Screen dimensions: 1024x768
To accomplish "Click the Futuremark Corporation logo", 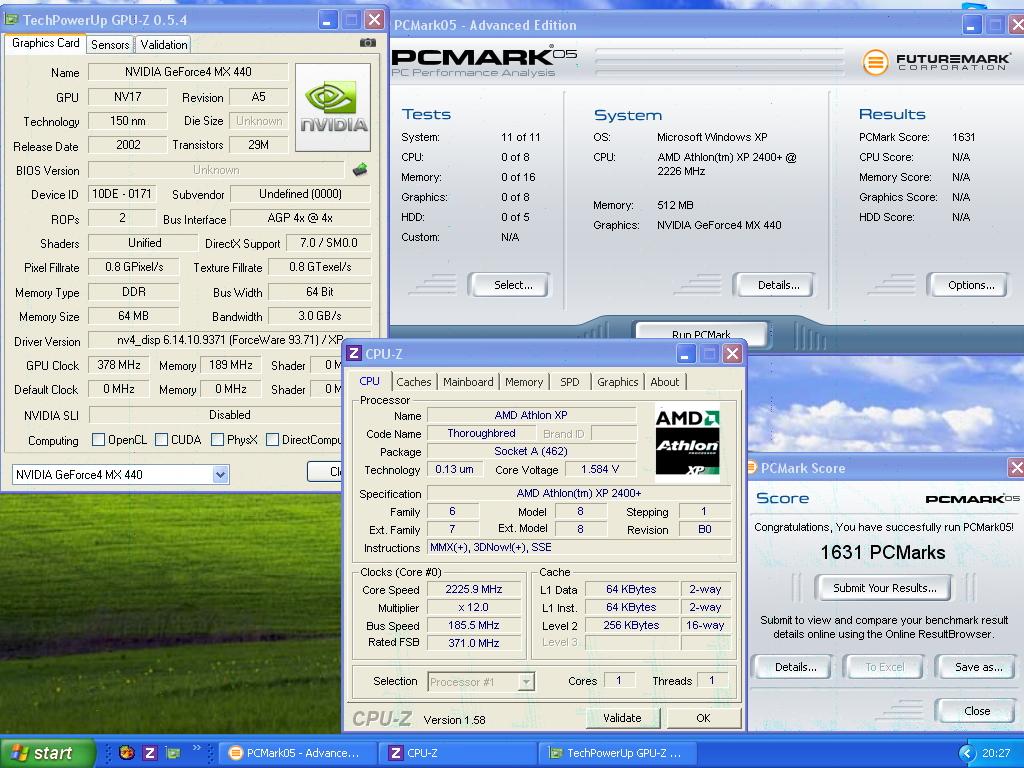I will tap(936, 61).
